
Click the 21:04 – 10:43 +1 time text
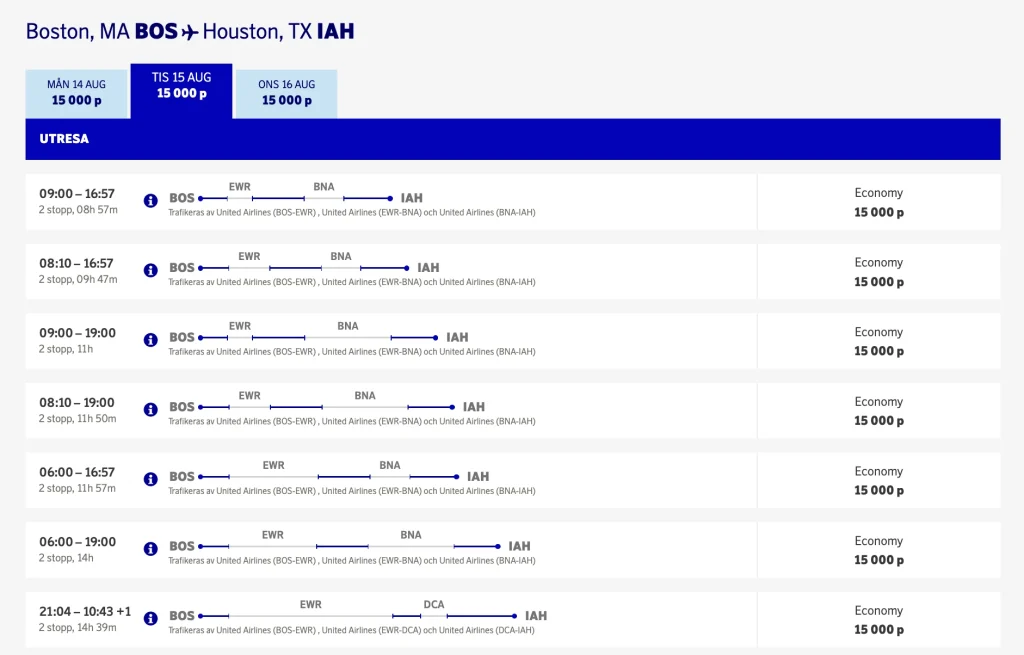click(x=85, y=612)
